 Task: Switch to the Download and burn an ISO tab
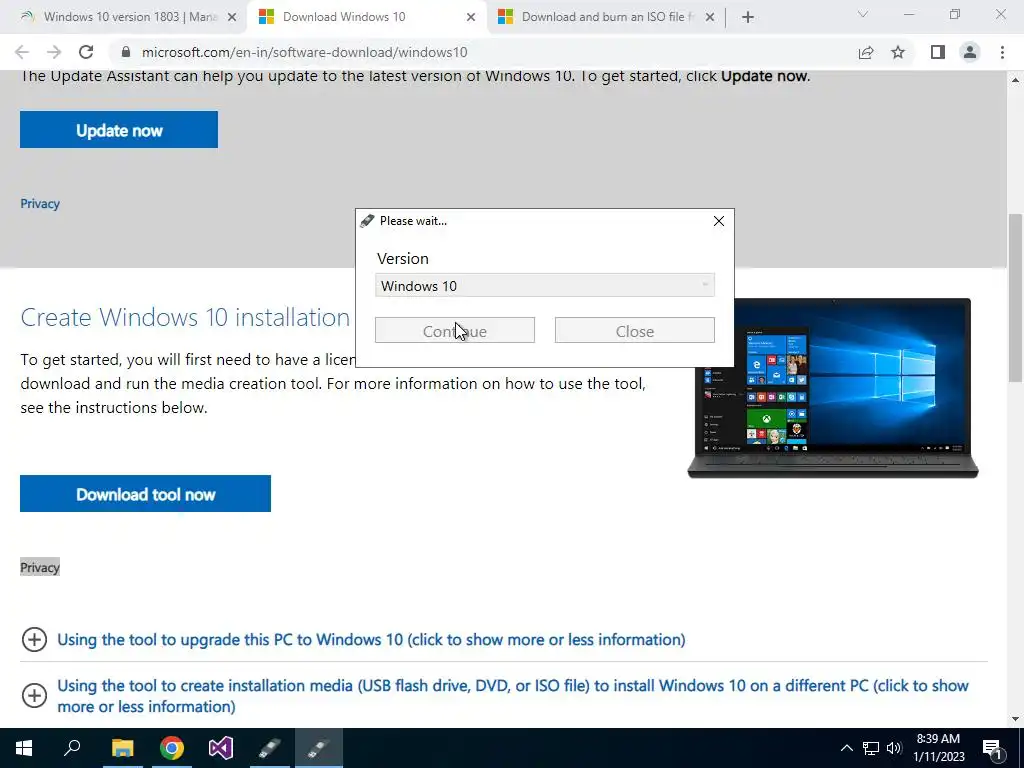[x=607, y=17]
